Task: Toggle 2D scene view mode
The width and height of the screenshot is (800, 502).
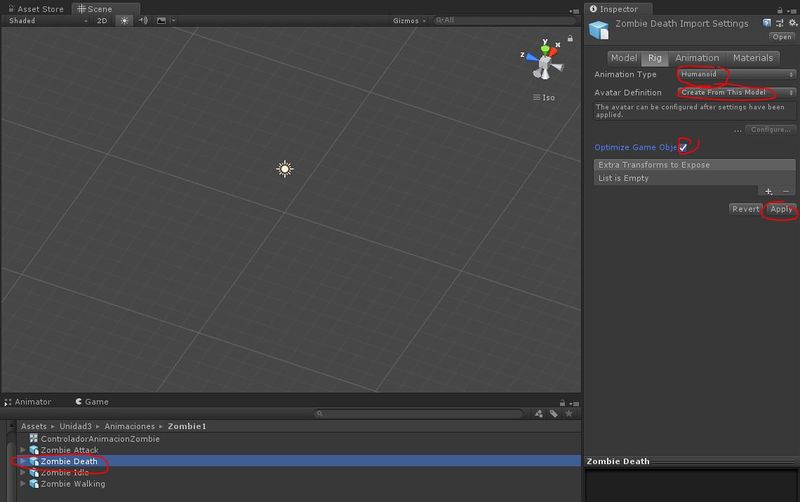Action: tap(102, 20)
